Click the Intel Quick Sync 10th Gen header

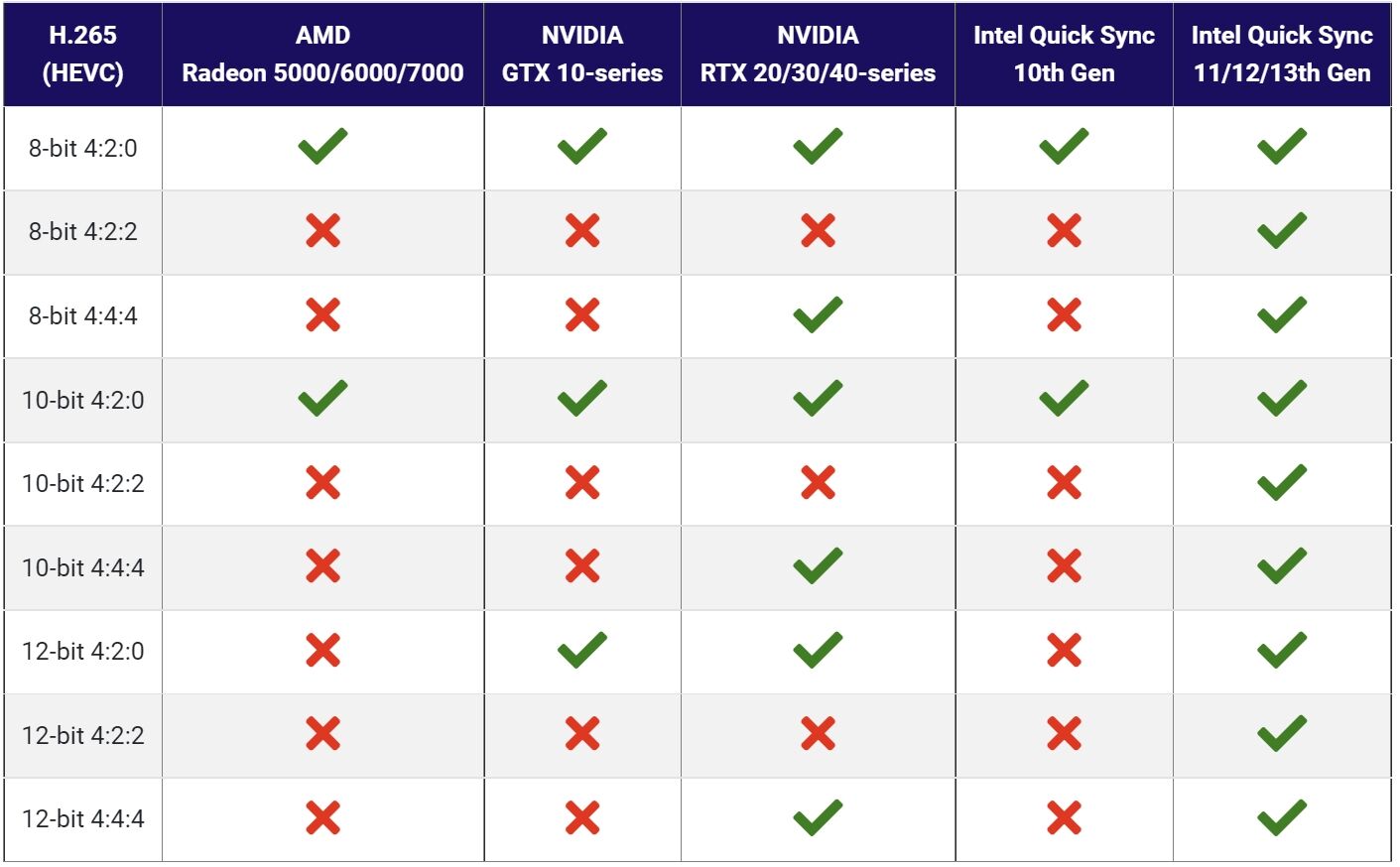pyautogui.click(x=1064, y=54)
